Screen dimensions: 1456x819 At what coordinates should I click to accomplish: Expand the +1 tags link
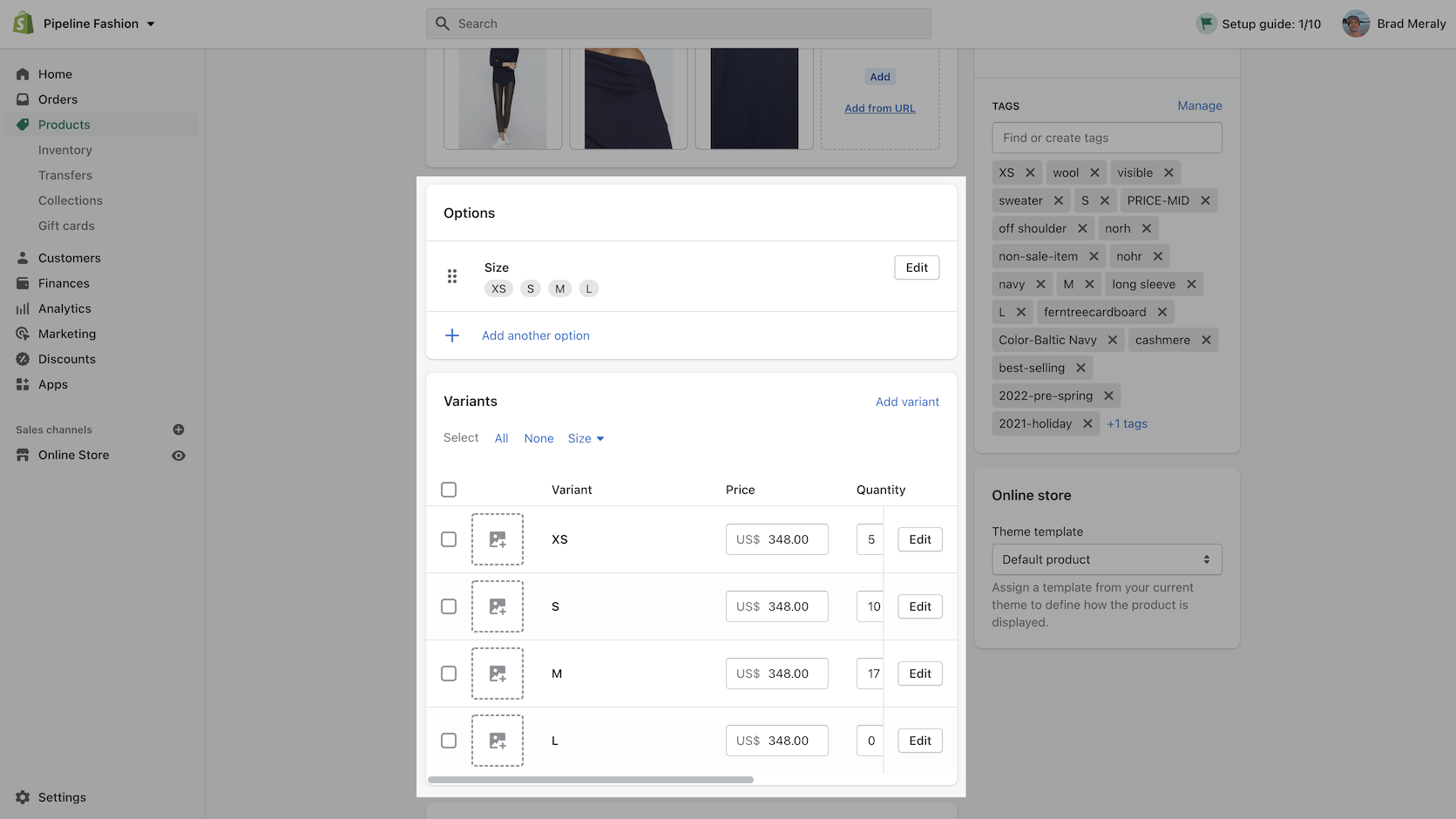(1128, 423)
